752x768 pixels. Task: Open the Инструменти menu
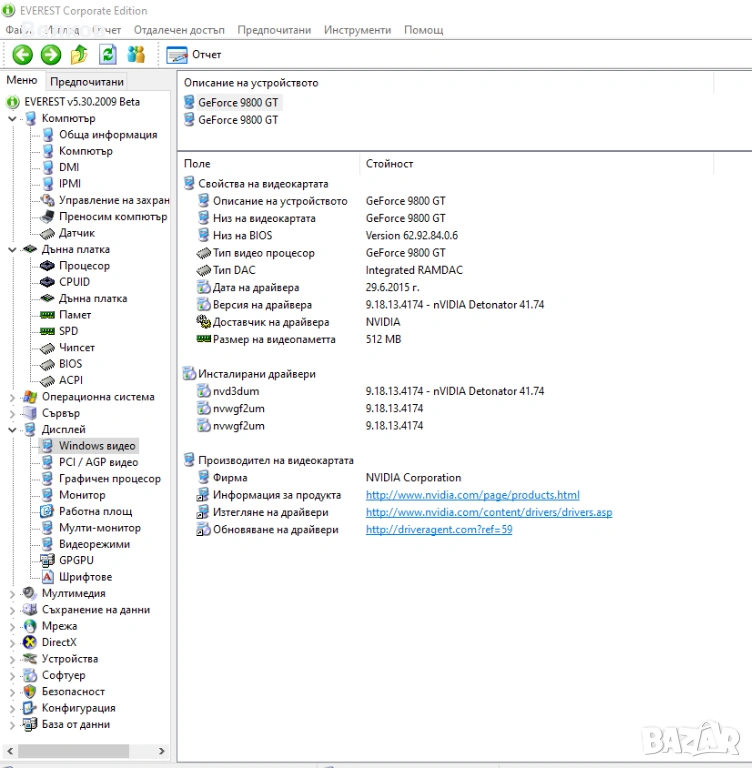pyautogui.click(x=357, y=30)
